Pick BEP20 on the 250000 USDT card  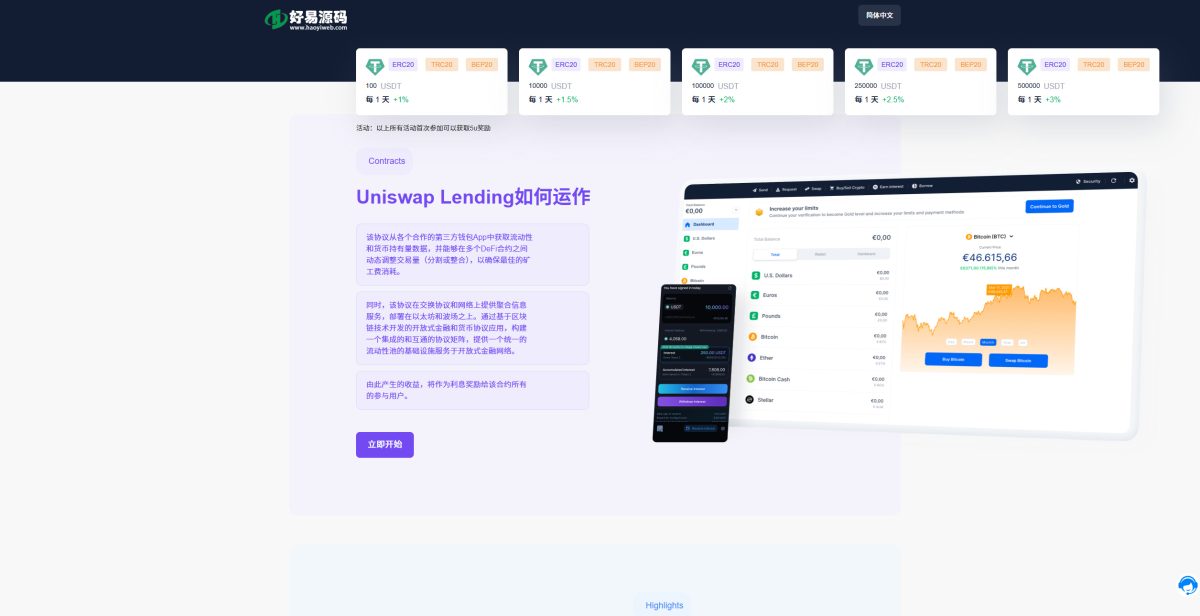click(x=970, y=64)
